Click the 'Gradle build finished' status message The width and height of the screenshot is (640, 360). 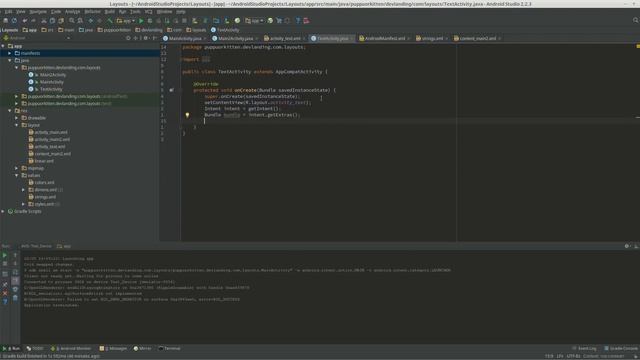(x=51, y=356)
